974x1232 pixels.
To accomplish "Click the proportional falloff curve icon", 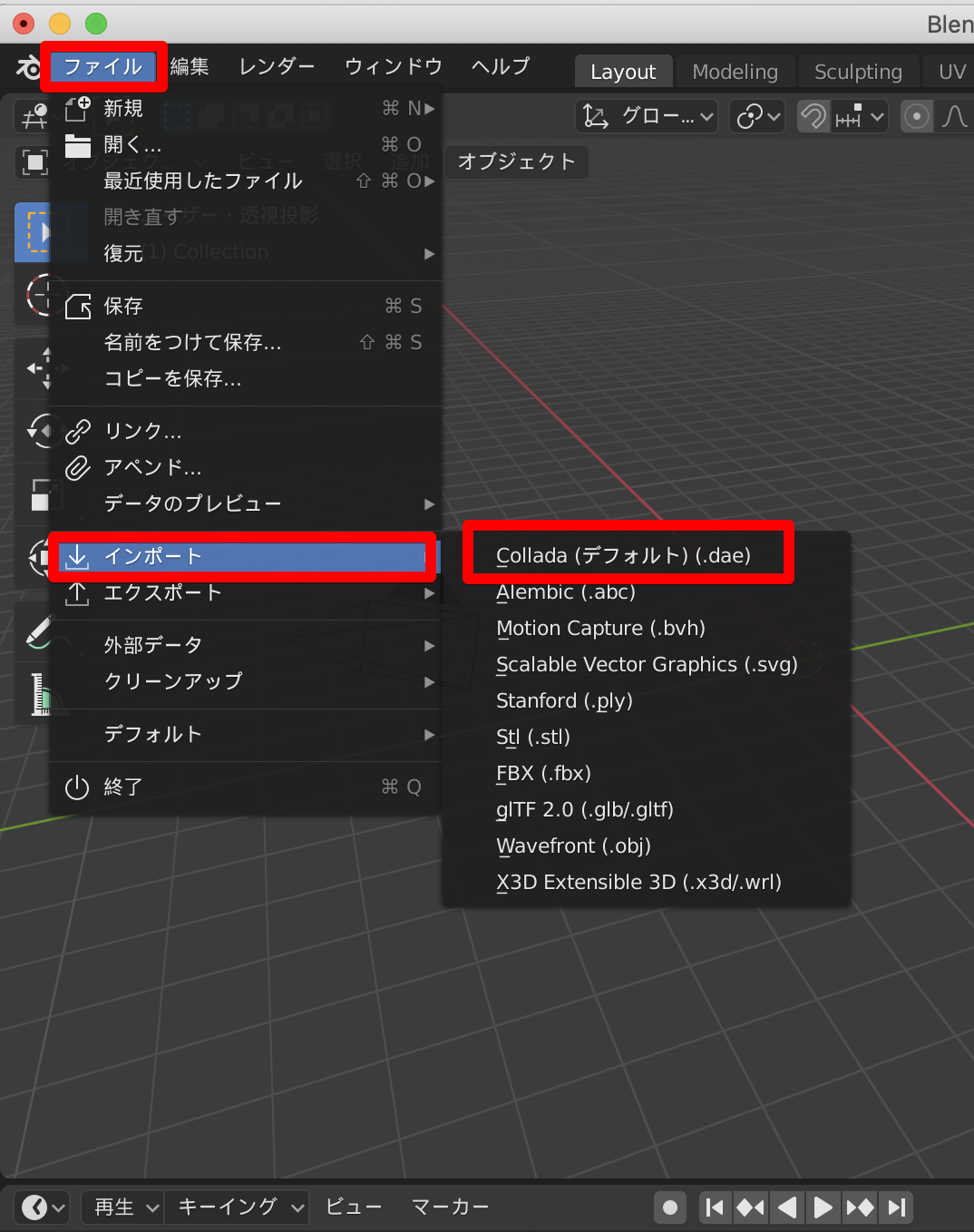I will (955, 116).
